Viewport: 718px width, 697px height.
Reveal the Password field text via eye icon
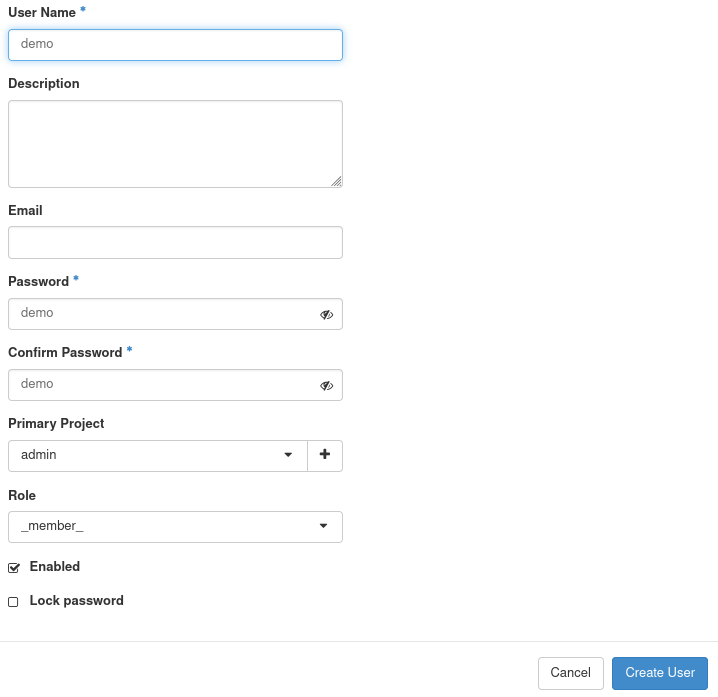tap(326, 314)
